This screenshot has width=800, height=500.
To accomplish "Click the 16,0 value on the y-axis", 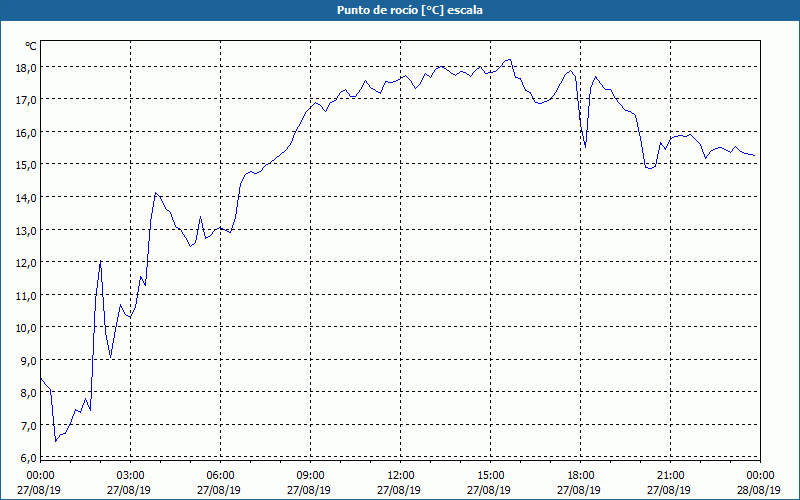I will (x=26, y=133).
